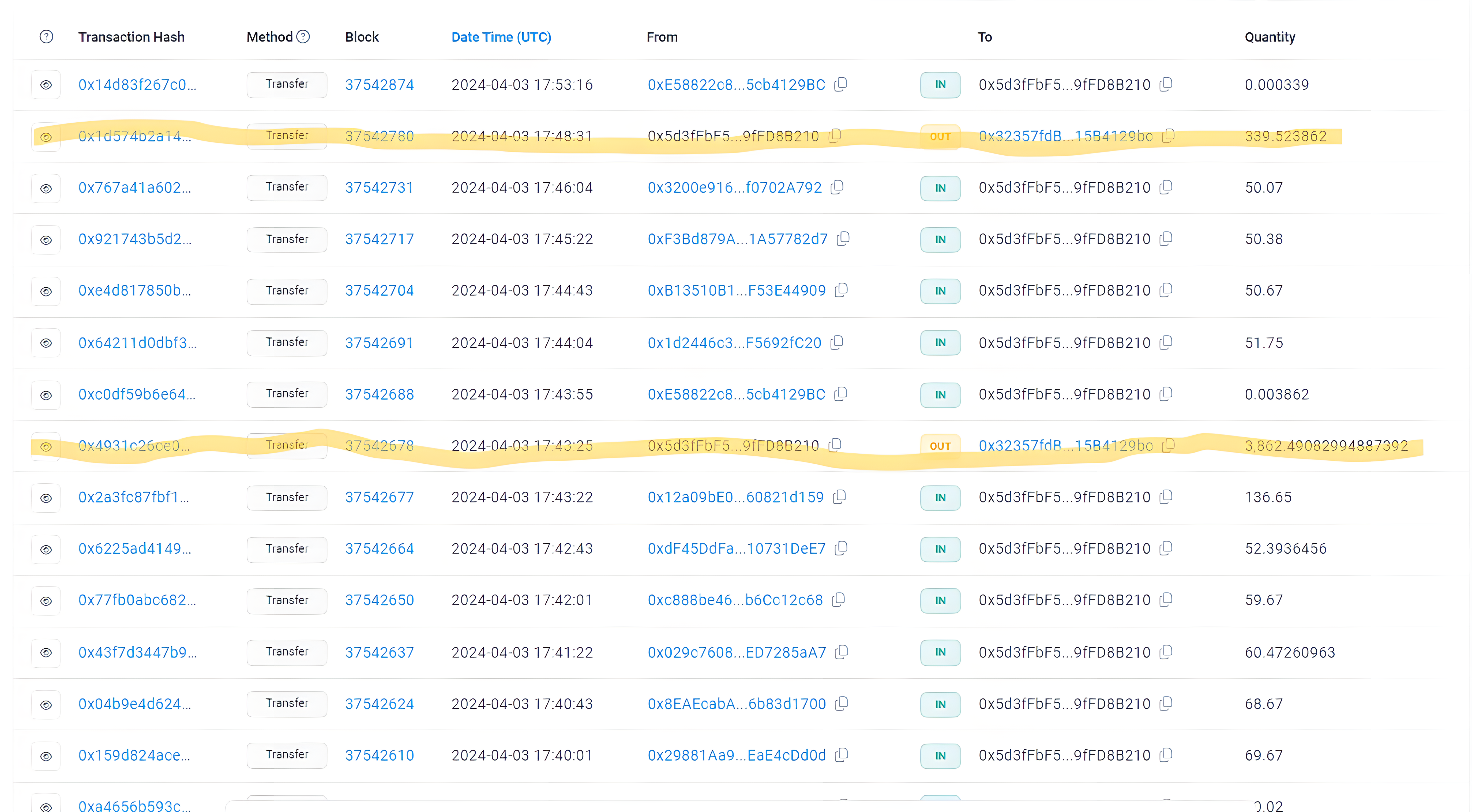
Task: Copy From address 0xB13510B1...F53E44909
Action: pyautogui.click(x=841, y=290)
